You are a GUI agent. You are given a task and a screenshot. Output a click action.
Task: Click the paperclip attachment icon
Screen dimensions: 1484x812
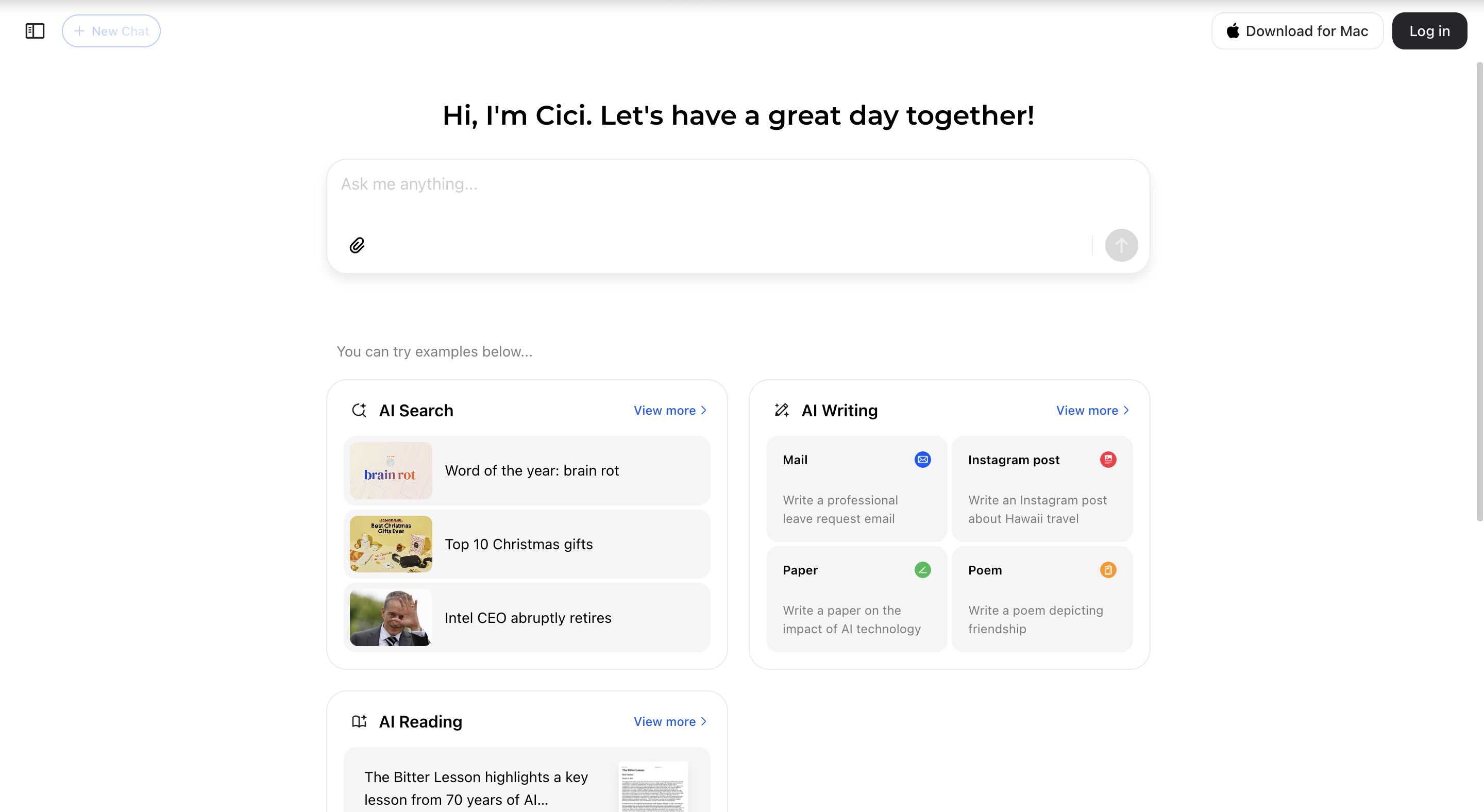click(357, 245)
